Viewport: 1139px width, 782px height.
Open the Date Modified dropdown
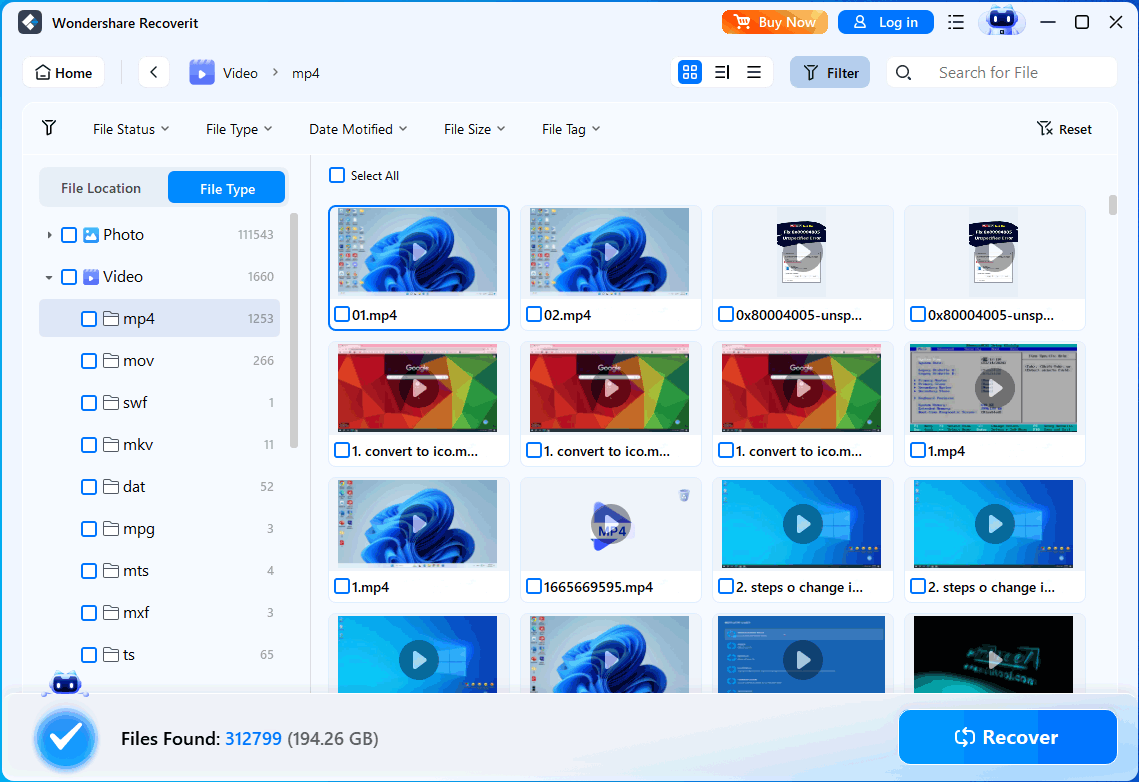tap(358, 129)
